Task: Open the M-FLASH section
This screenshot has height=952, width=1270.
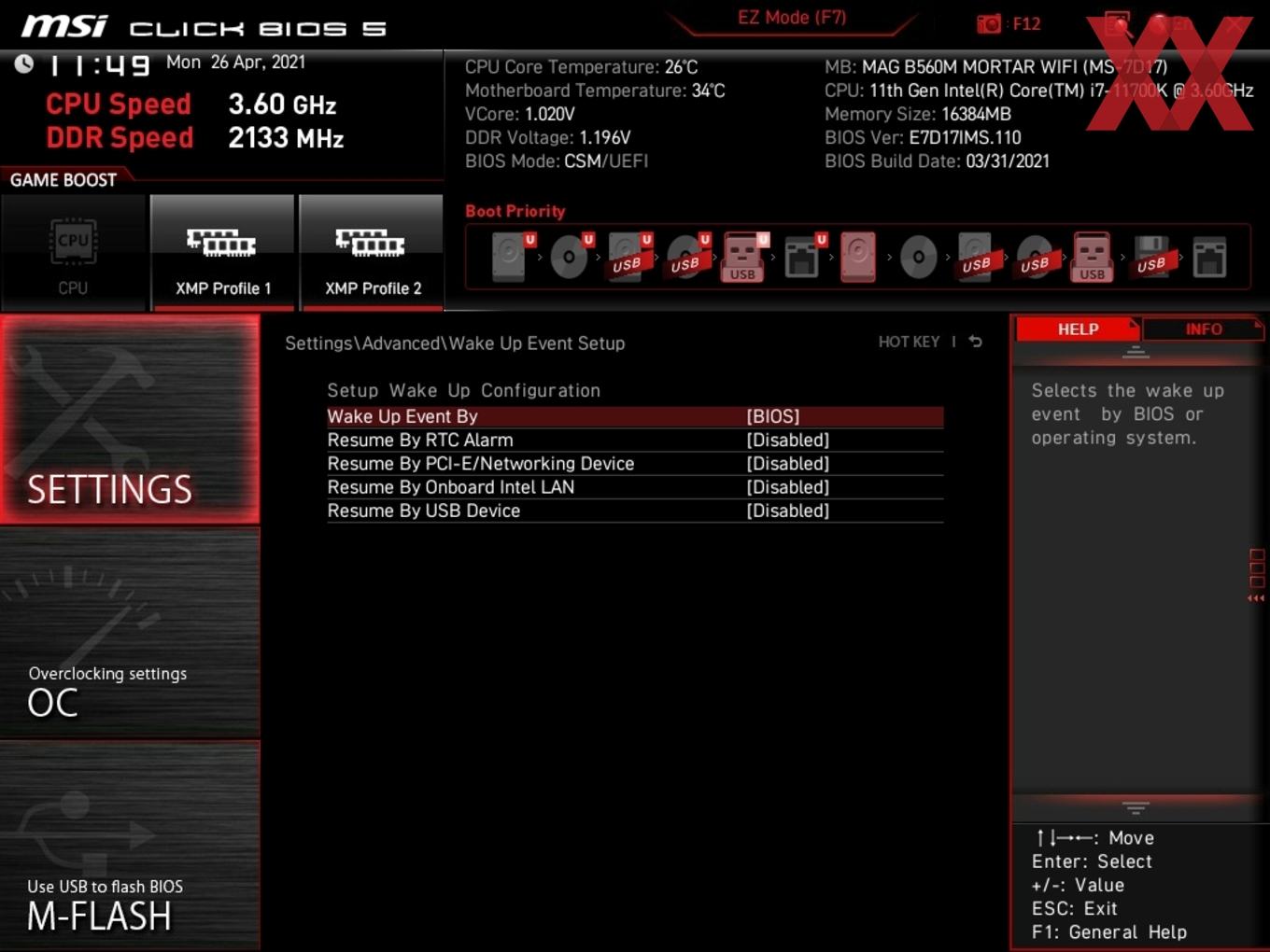Action: (x=130, y=846)
